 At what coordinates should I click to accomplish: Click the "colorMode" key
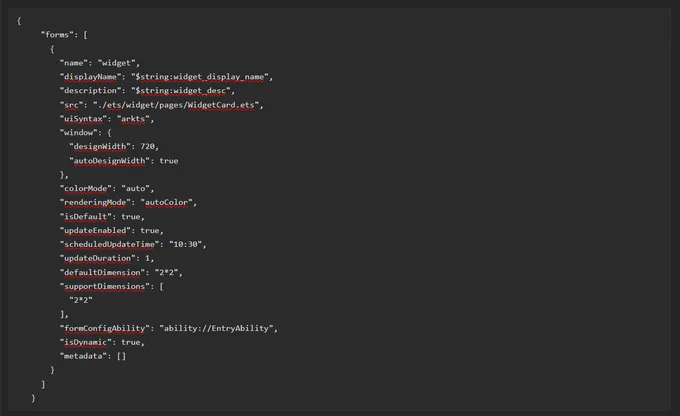click(x=85, y=189)
